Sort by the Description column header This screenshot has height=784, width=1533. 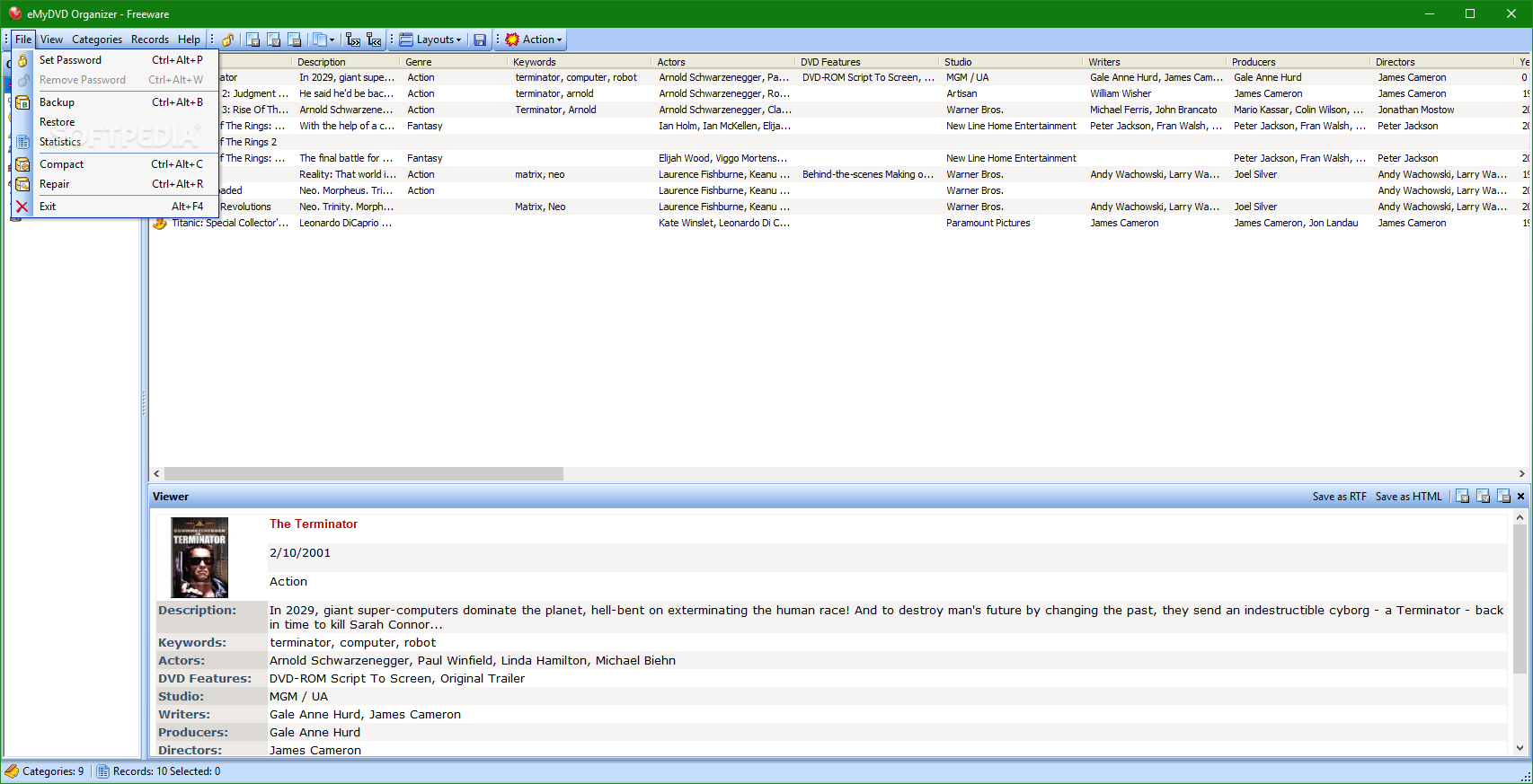(x=346, y=62)
